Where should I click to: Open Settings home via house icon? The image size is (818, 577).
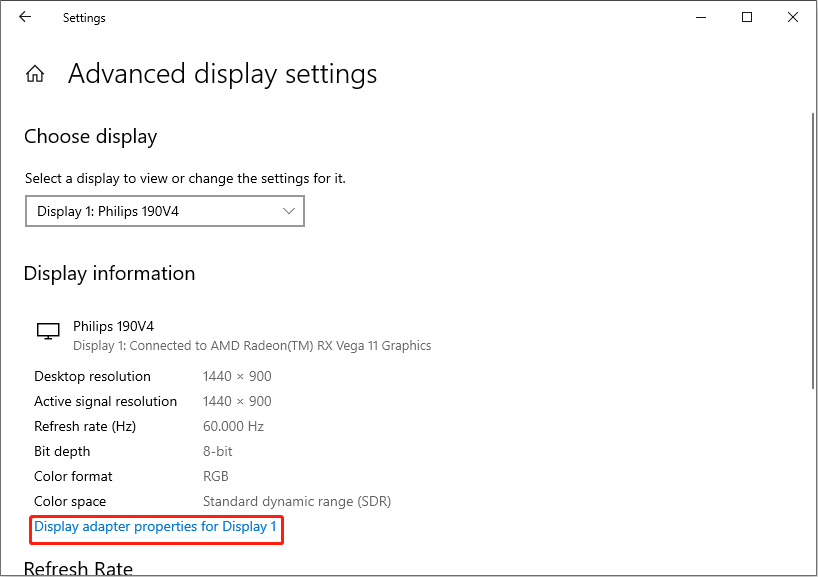point(35,74)
